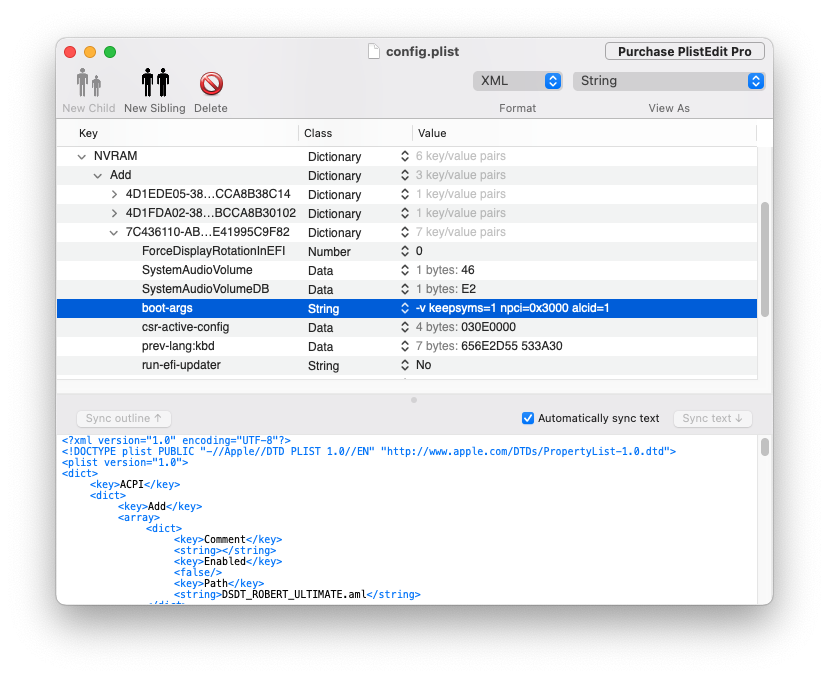Image resolution: width=829 pixels, height=679 pixels.
Task: Click the outline table vertical scrollbar
Action: click(x=764, y=260)
